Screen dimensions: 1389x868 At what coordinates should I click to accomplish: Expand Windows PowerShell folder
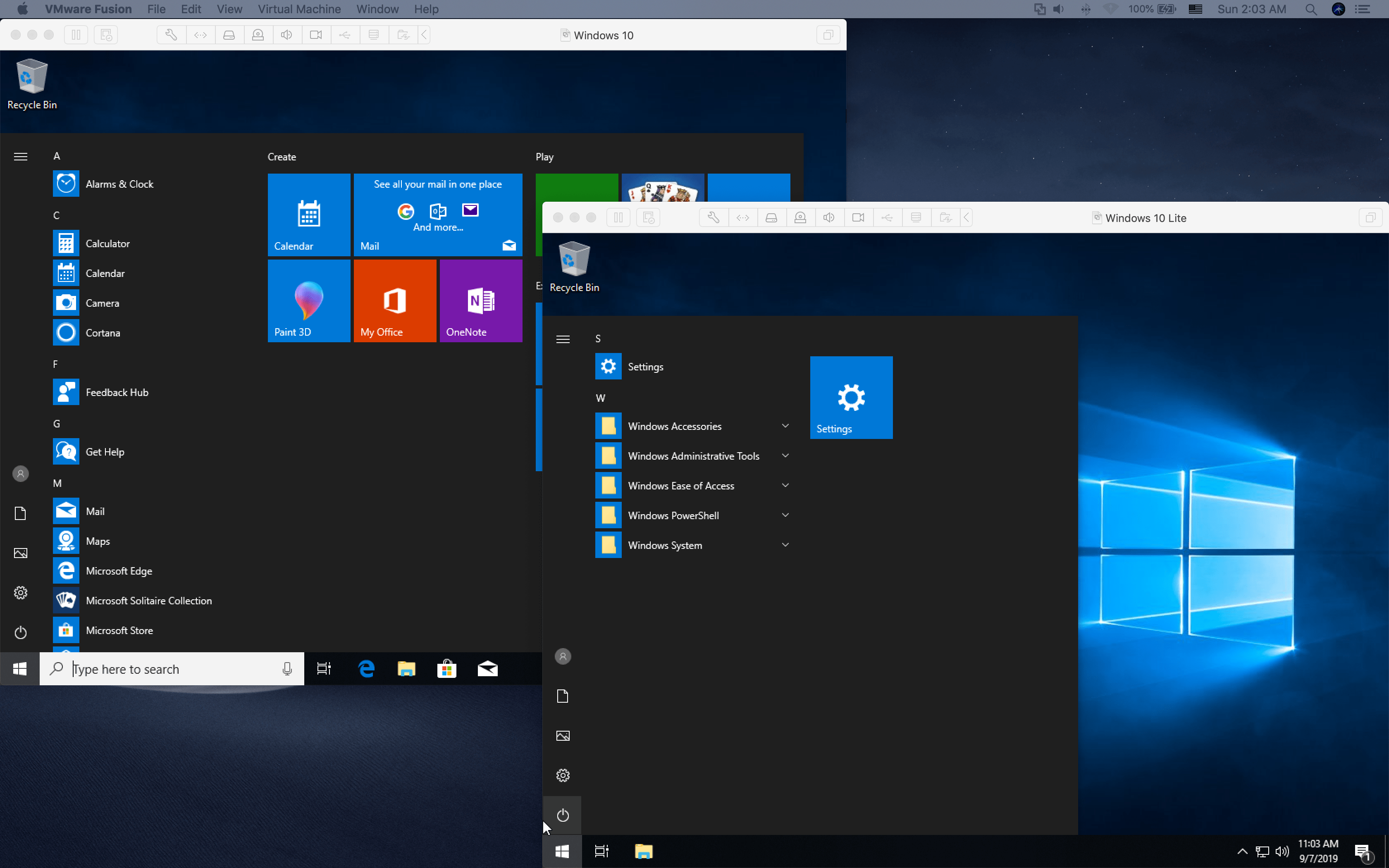(x=785, y=515)
